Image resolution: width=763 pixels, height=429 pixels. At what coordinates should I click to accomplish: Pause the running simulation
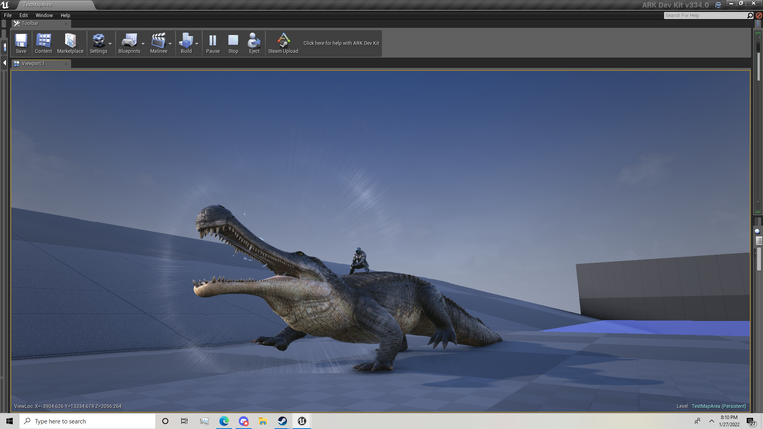click(213, 43)
